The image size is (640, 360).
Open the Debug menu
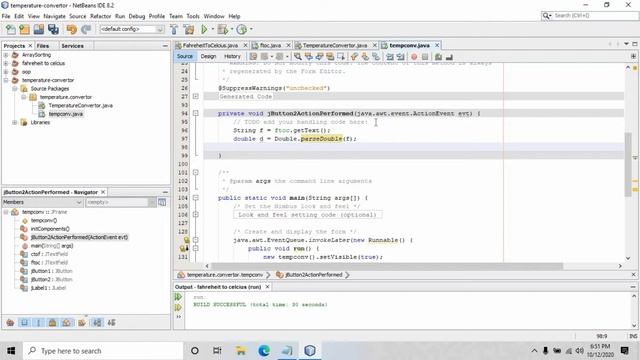tap(137, 16)
